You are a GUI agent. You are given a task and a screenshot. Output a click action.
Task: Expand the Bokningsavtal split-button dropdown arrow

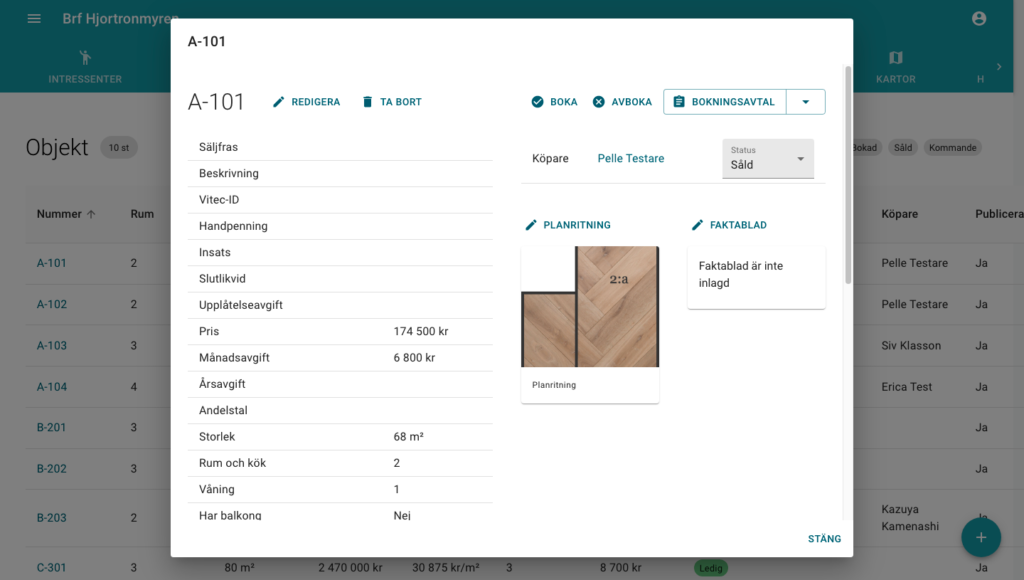(806, 102)
